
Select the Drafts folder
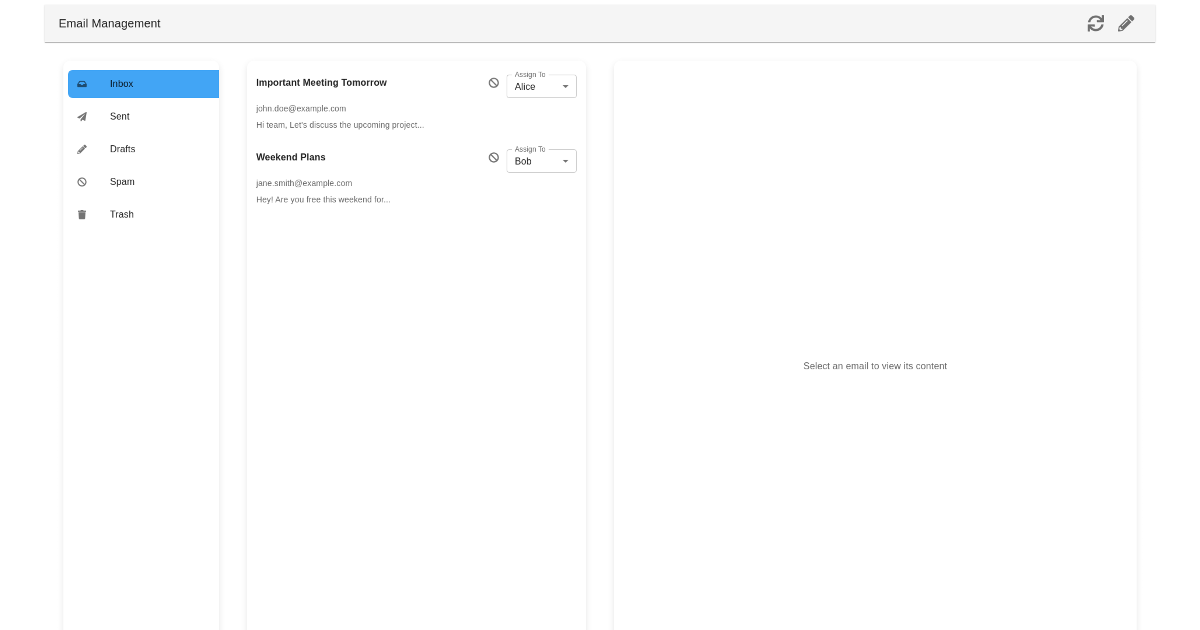coord(122,148)
